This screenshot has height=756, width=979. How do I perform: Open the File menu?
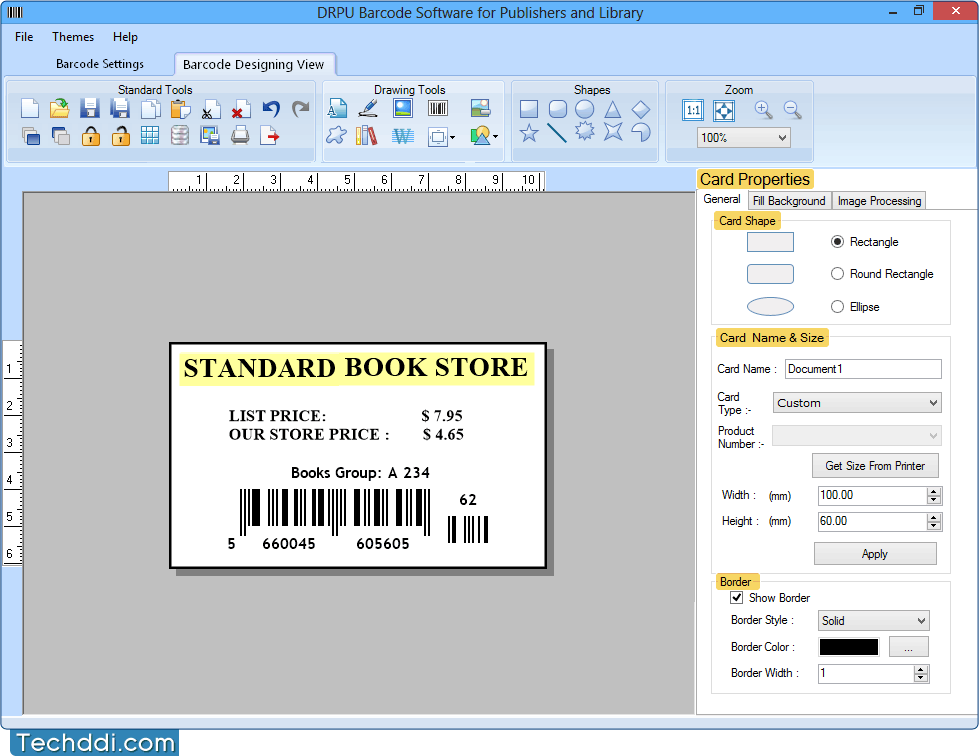pos(24,37)
